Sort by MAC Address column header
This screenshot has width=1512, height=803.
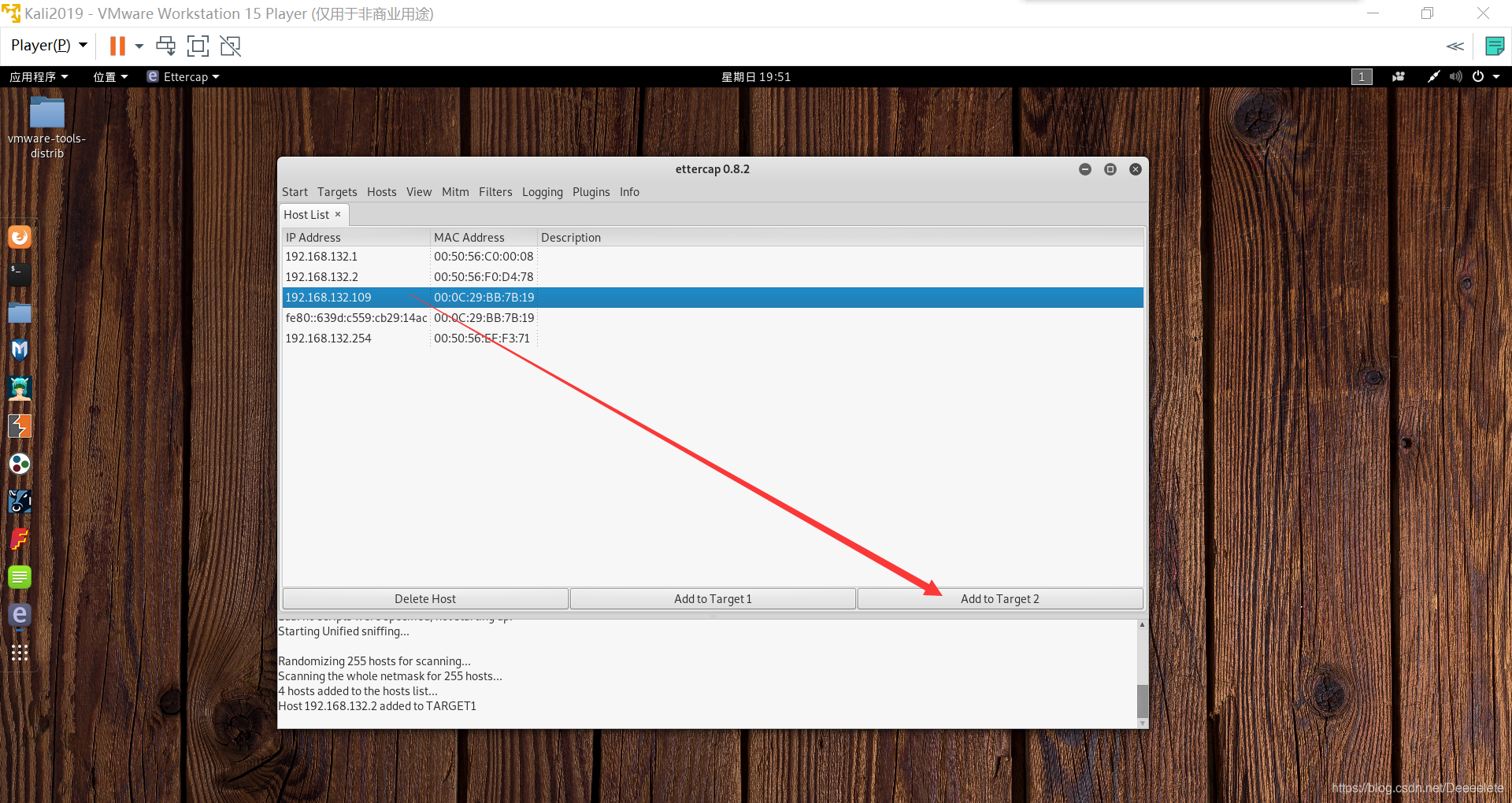coord(484,237)
